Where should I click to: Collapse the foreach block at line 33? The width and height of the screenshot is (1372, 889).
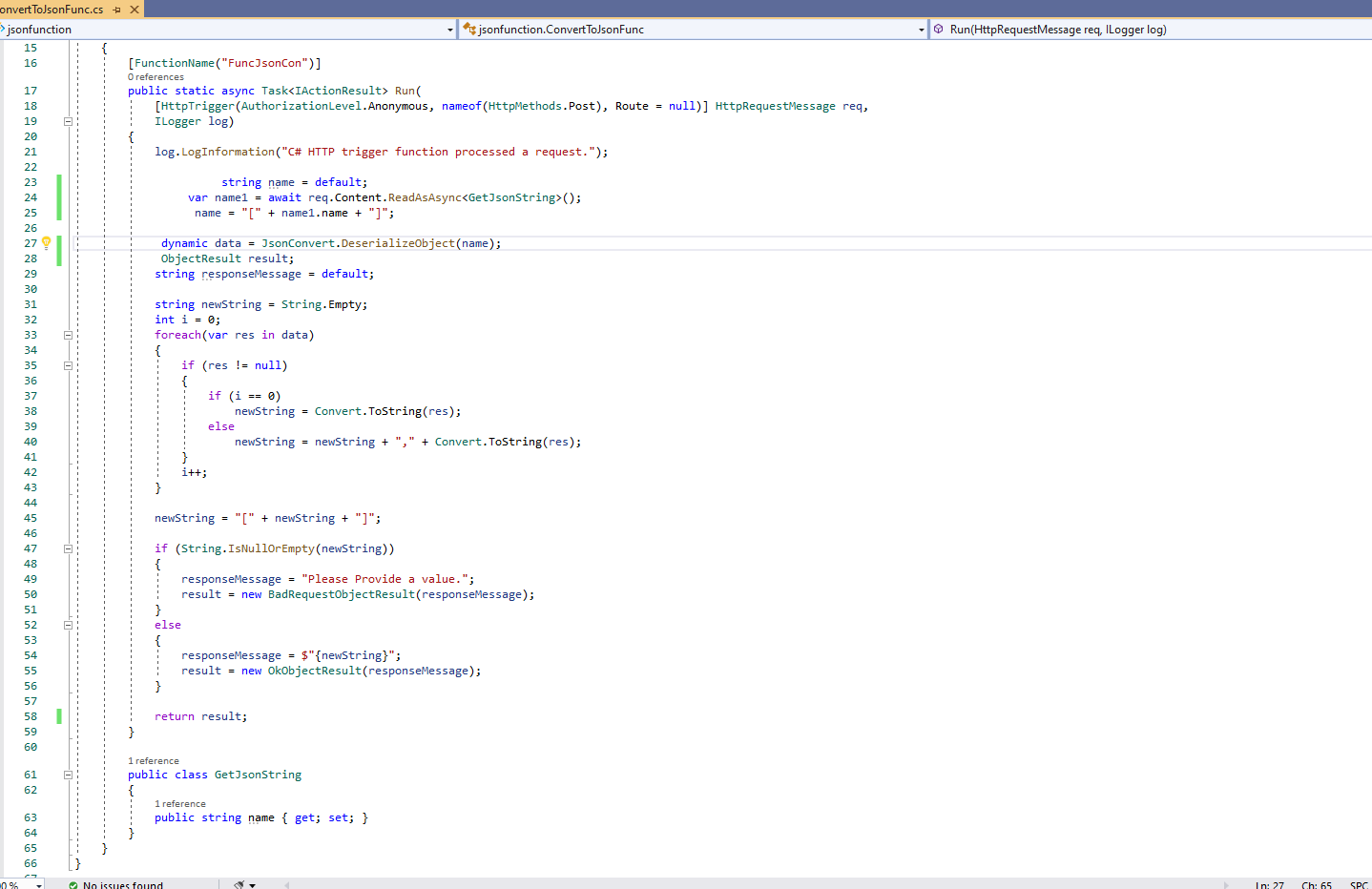coord(68,335)
